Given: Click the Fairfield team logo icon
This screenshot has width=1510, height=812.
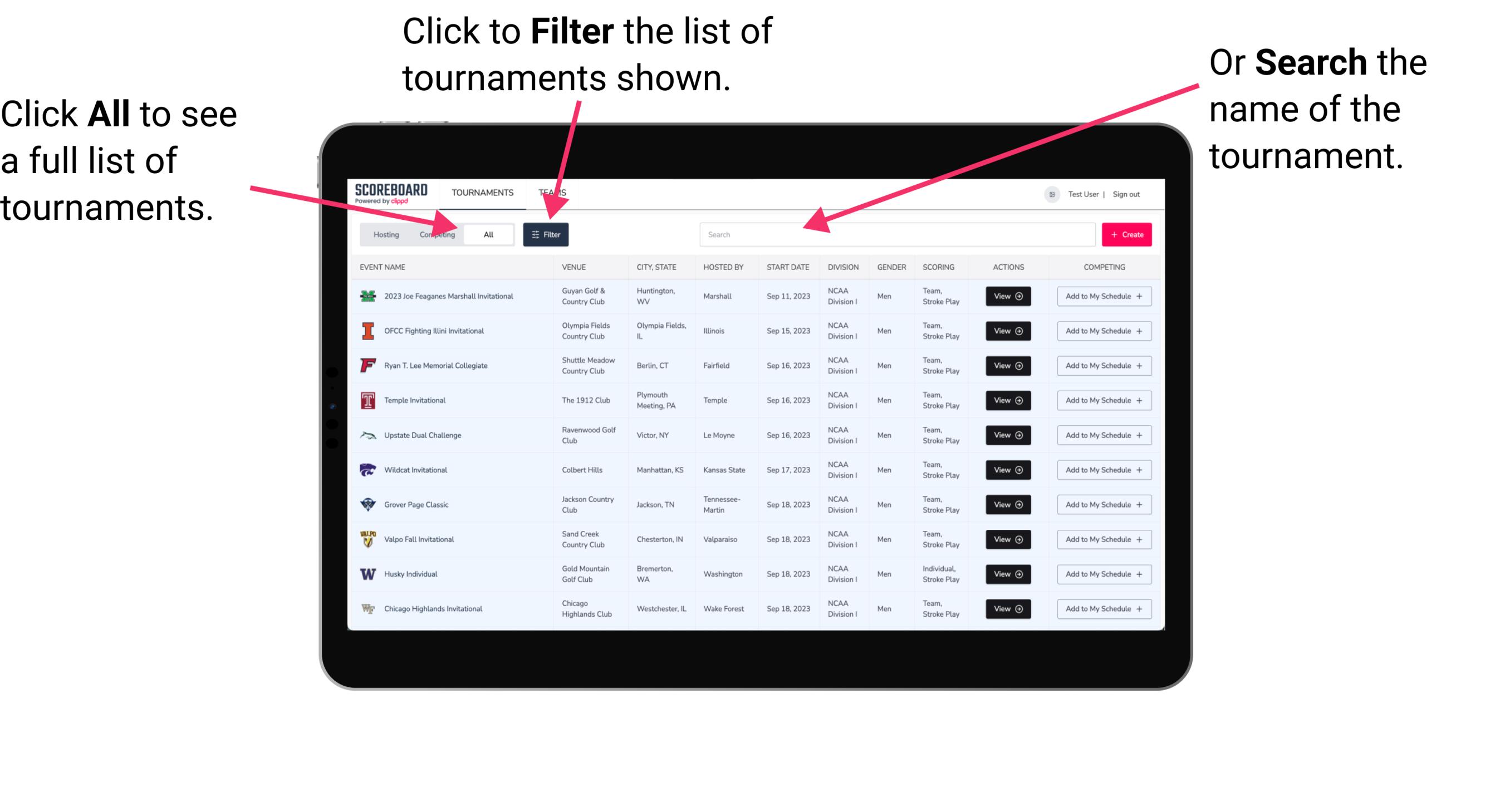Looking at the screenshot, I should (368, 365).
